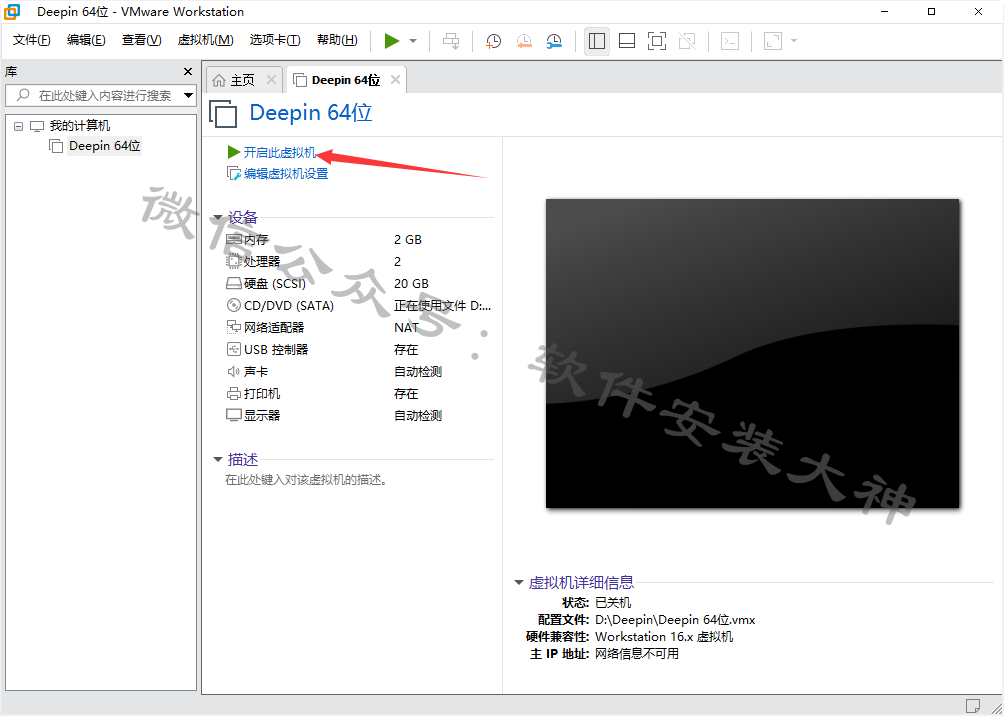
Task: Click the config file path D:\Deepin\Deepin 64位.vmx
Action: point(675,619)
